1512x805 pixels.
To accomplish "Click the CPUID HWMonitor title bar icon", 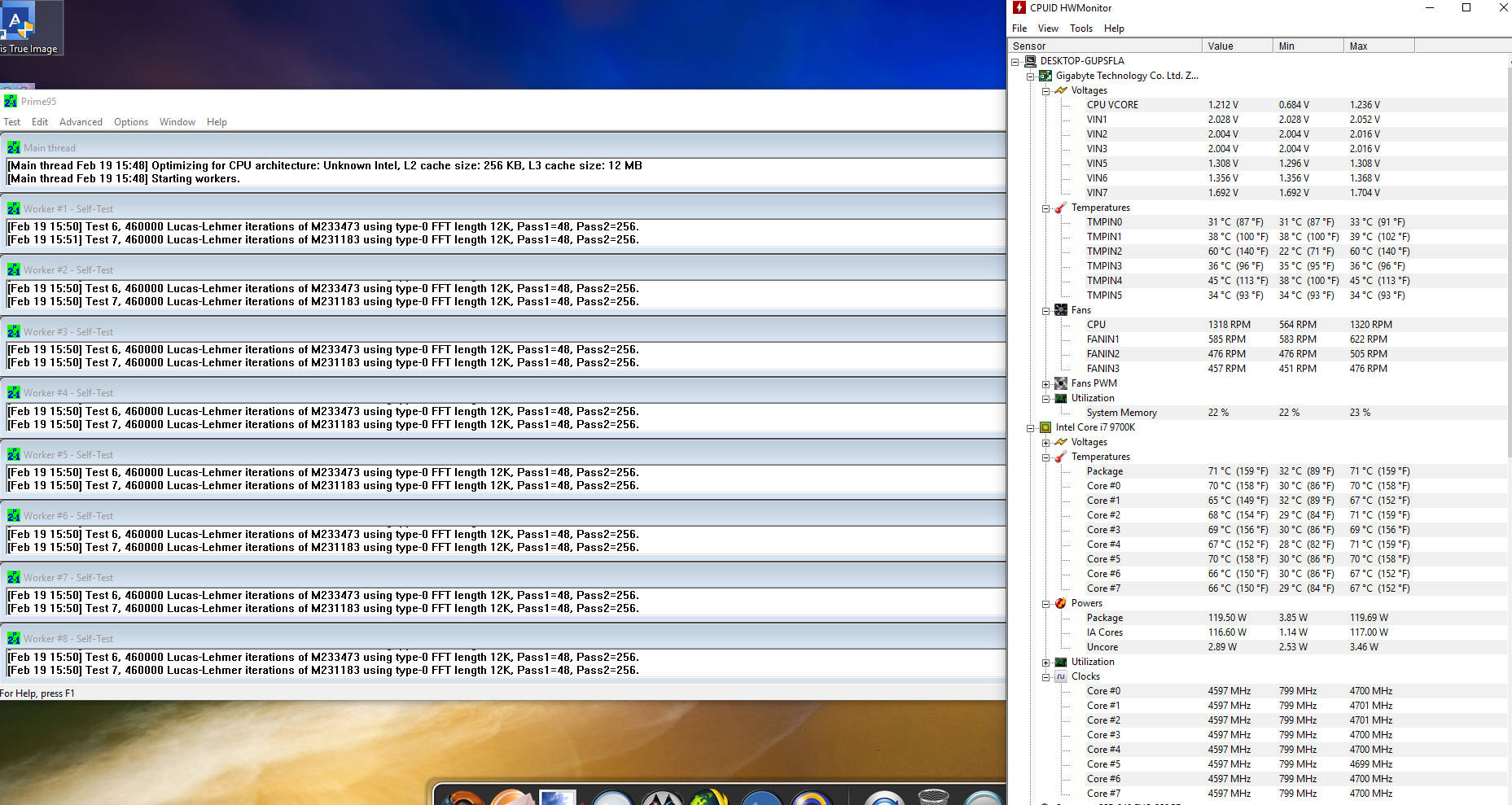I will pyautogui.click(x=1019, y=7).
